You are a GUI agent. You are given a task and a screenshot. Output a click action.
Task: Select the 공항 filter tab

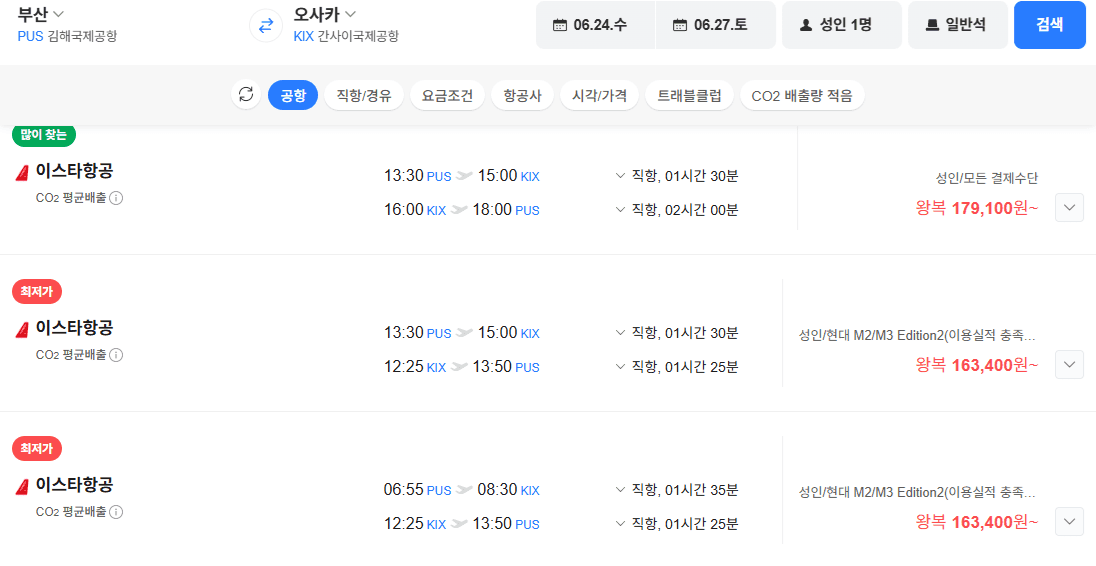tap(293, 95)
